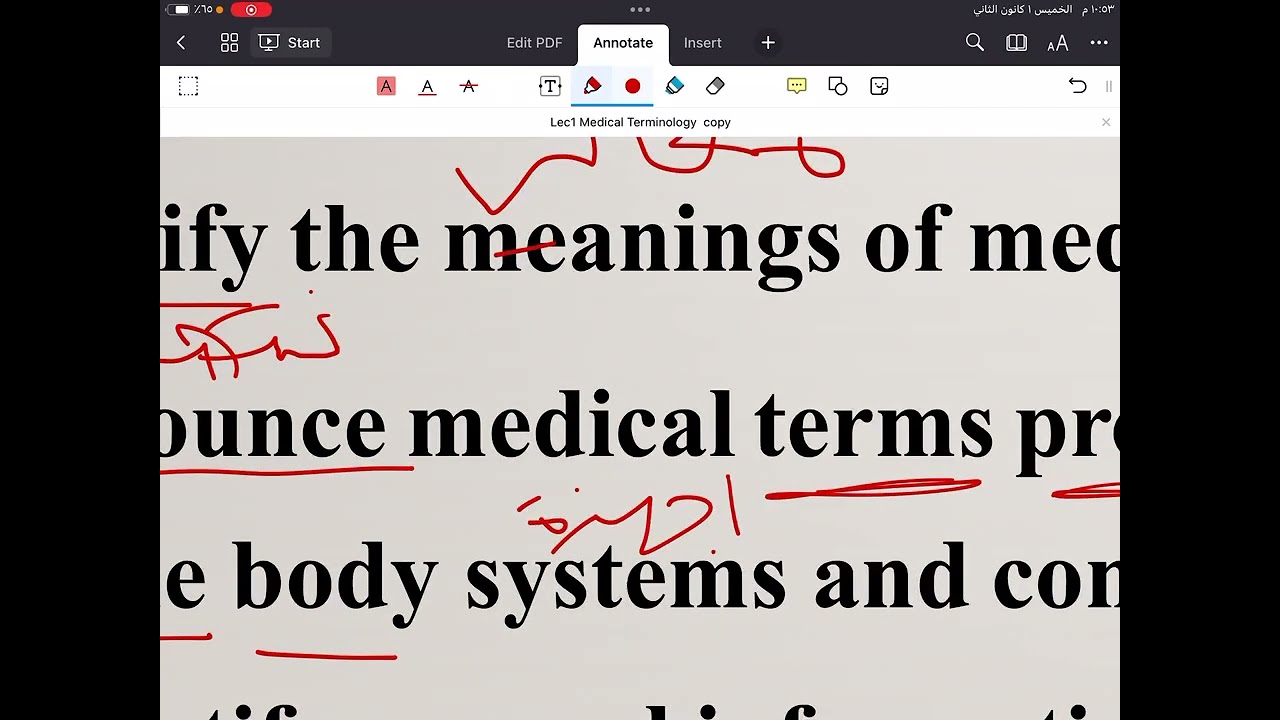Tap the battery status indicator
The height and width of the screenshot is (720, 1280).
click(x=179, y=10)
